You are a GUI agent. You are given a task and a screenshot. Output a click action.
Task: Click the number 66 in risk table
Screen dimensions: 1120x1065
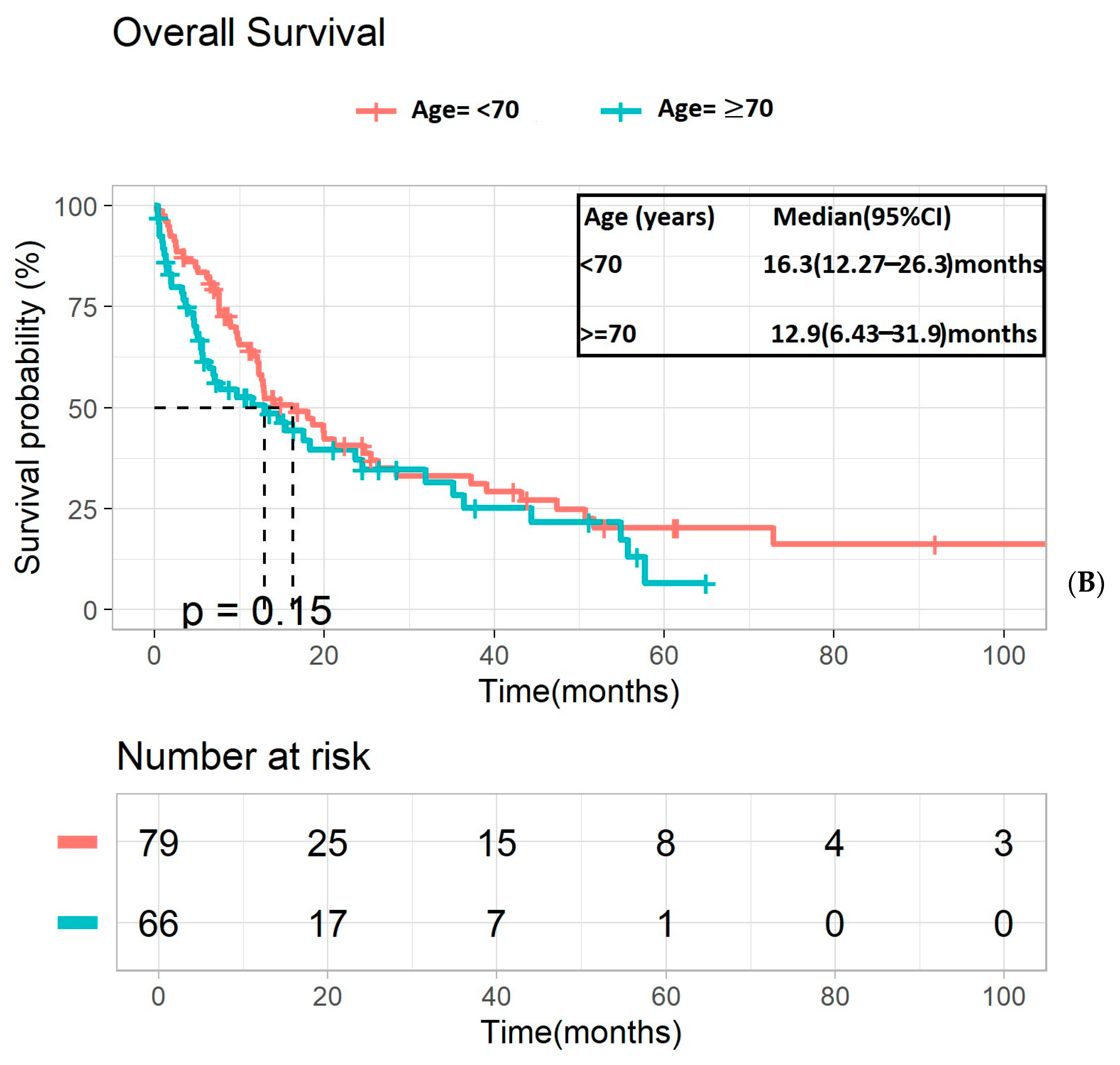click(x=158, y=924)
